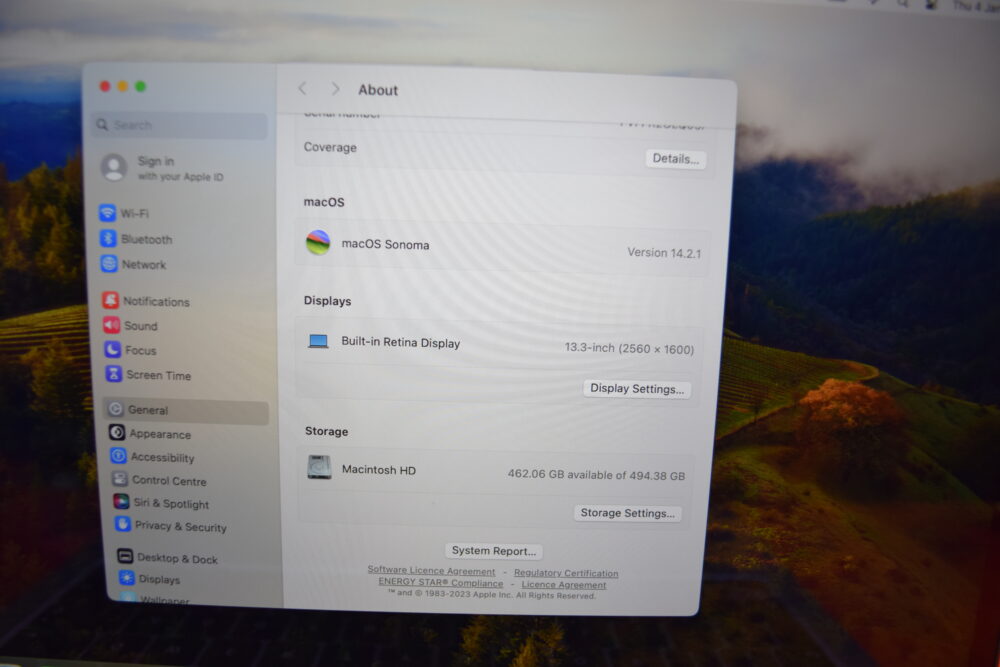Viewport: 1000px width, 667px height.
Task: Go back with the left chevron
Action: (302, 89)
